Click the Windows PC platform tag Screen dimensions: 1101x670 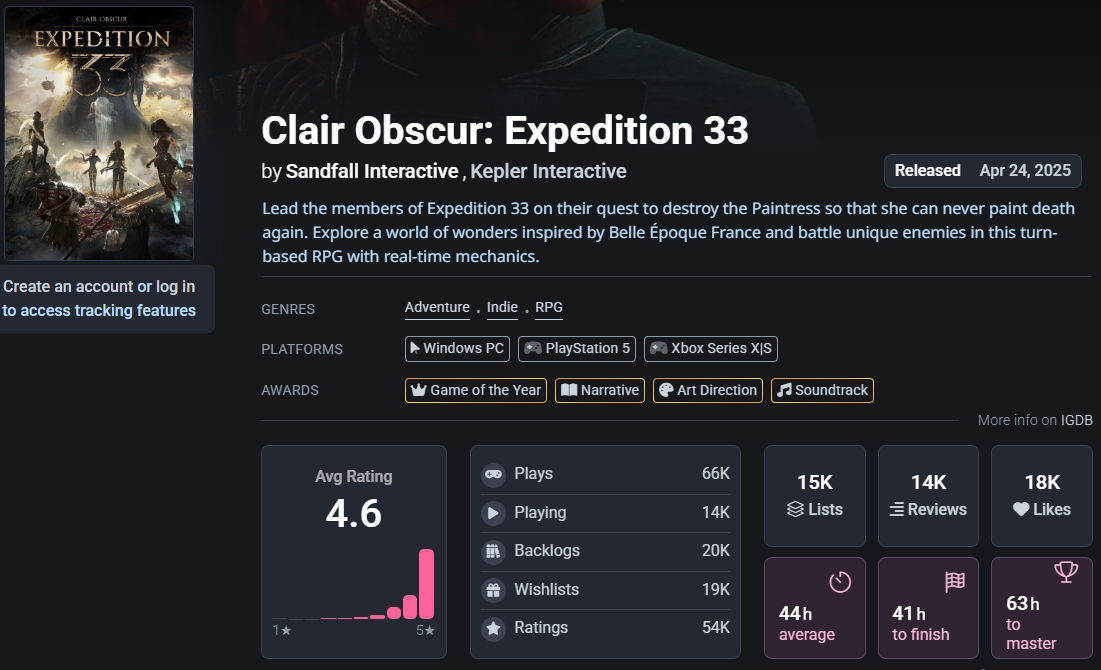(x=458, y=349)
